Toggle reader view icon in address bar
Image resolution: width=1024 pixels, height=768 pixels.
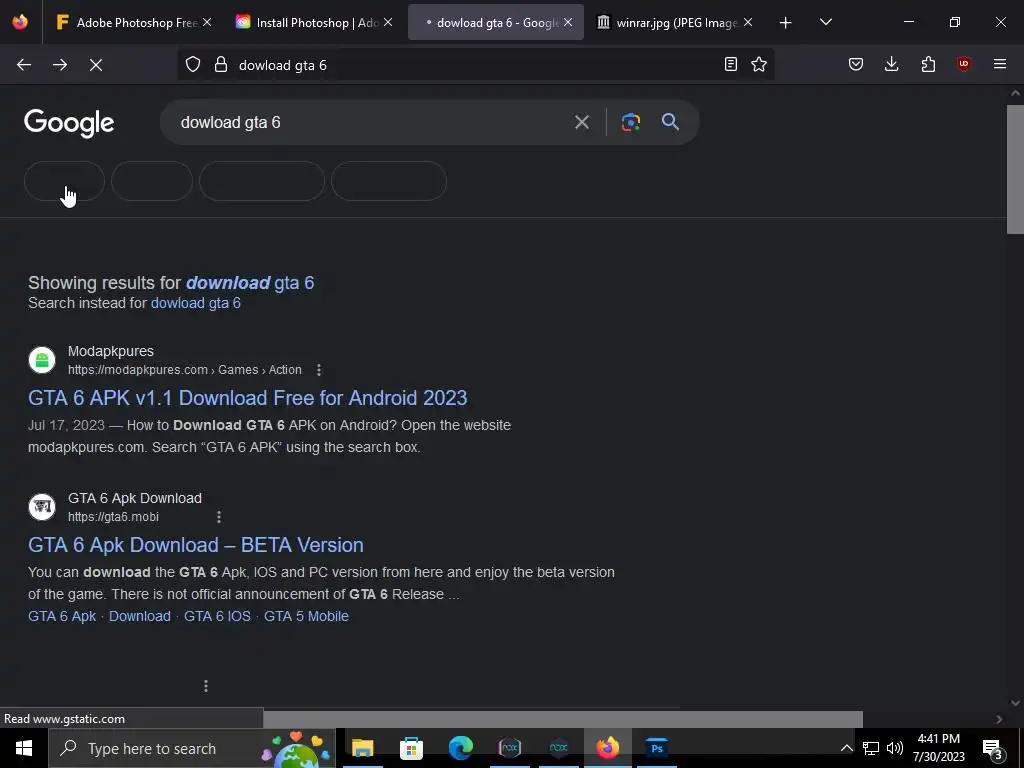(731, 65)
